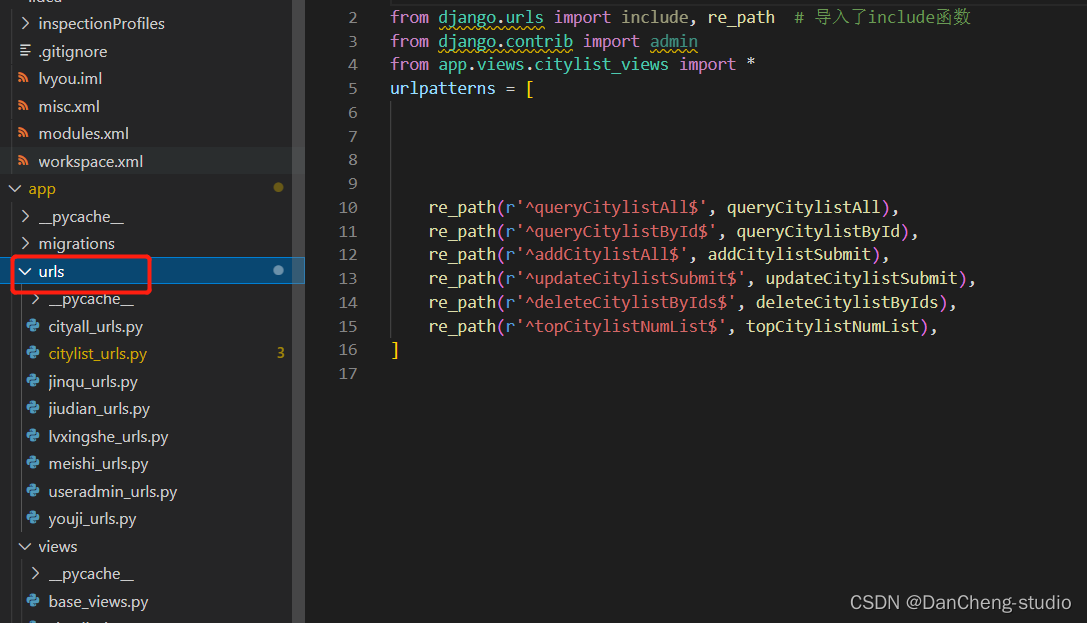Expand the inspectionProfiles folder
This screenshot has width=1087, height=623.
point(25,24)
